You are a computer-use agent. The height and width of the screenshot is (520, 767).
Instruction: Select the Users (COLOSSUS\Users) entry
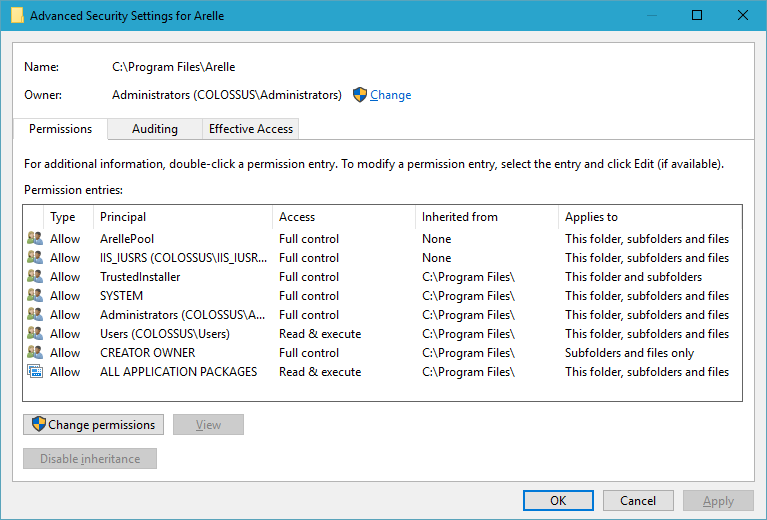tap(165, 334)
